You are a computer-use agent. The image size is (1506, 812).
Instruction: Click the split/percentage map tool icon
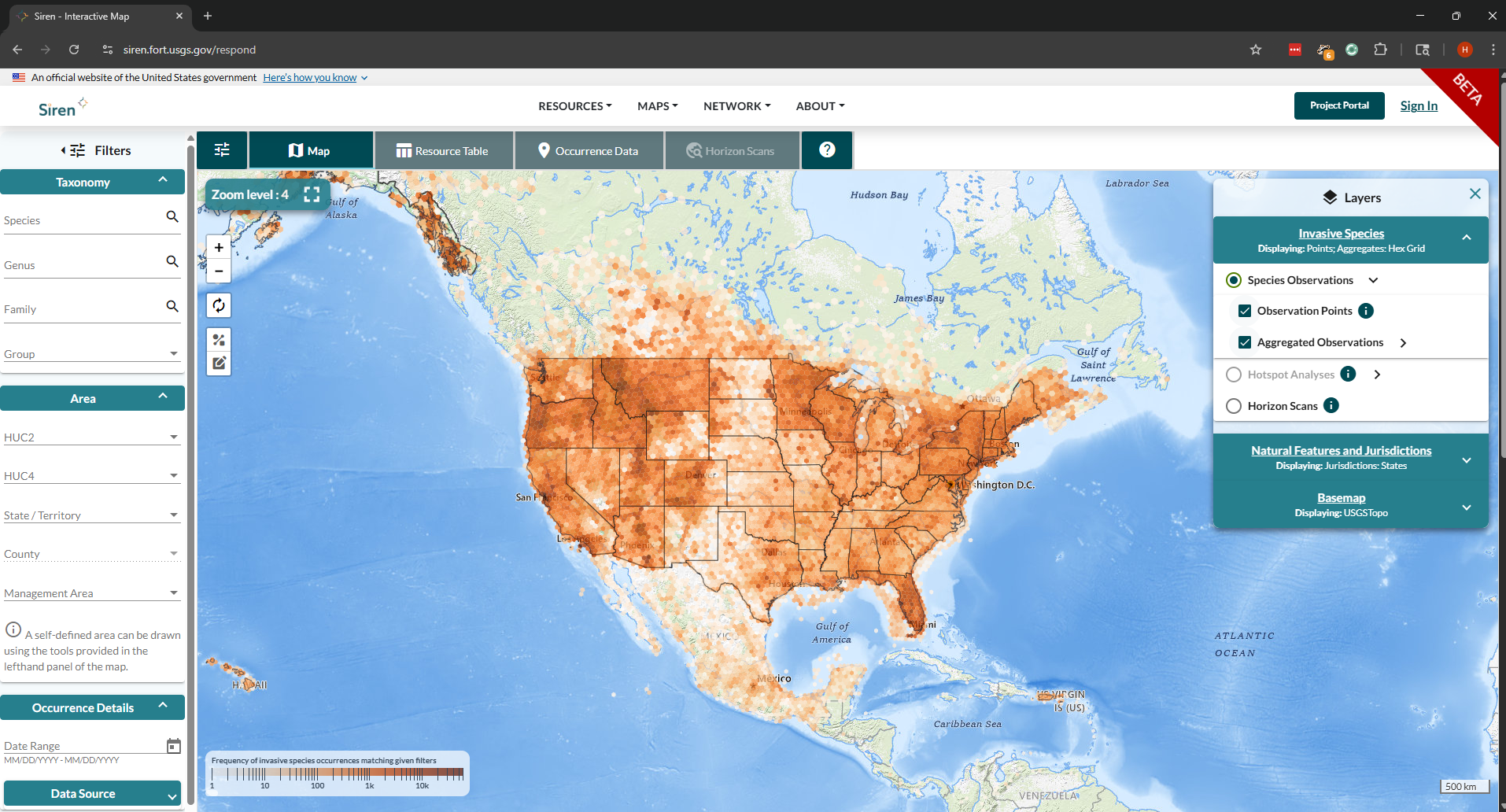pos(219,339)
